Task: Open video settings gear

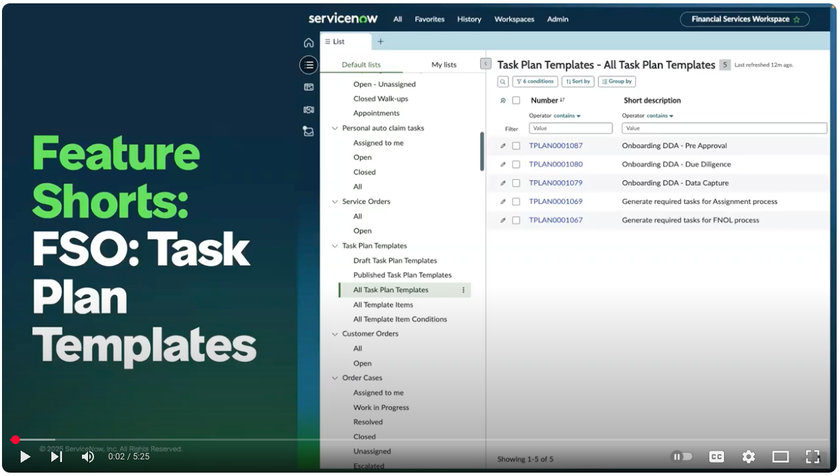Action: 748,457
